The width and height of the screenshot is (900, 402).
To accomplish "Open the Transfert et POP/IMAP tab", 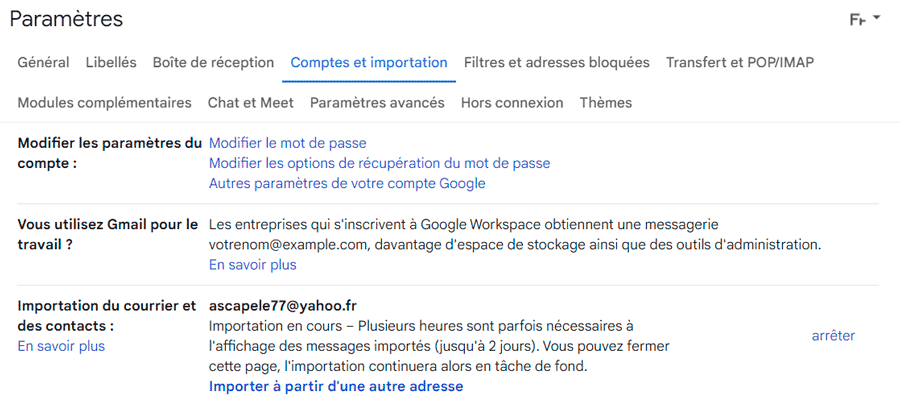I will [740, 63].
